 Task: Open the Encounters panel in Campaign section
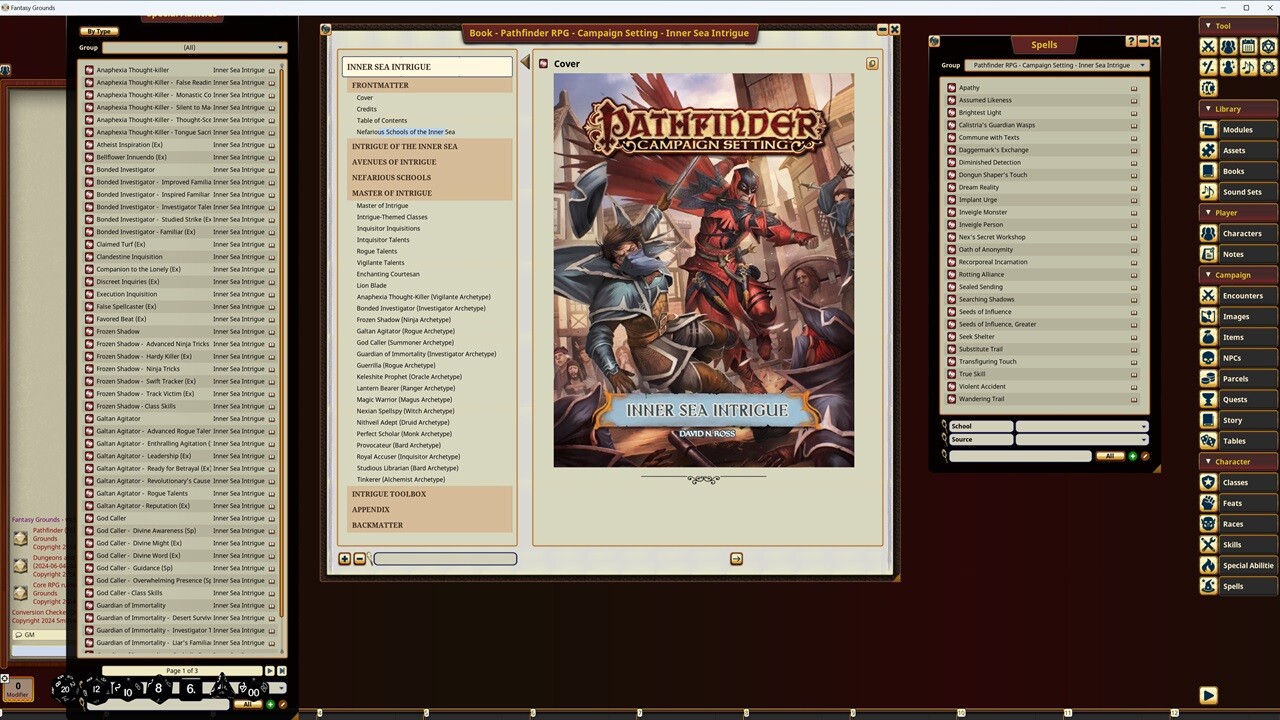(1242, 295)
